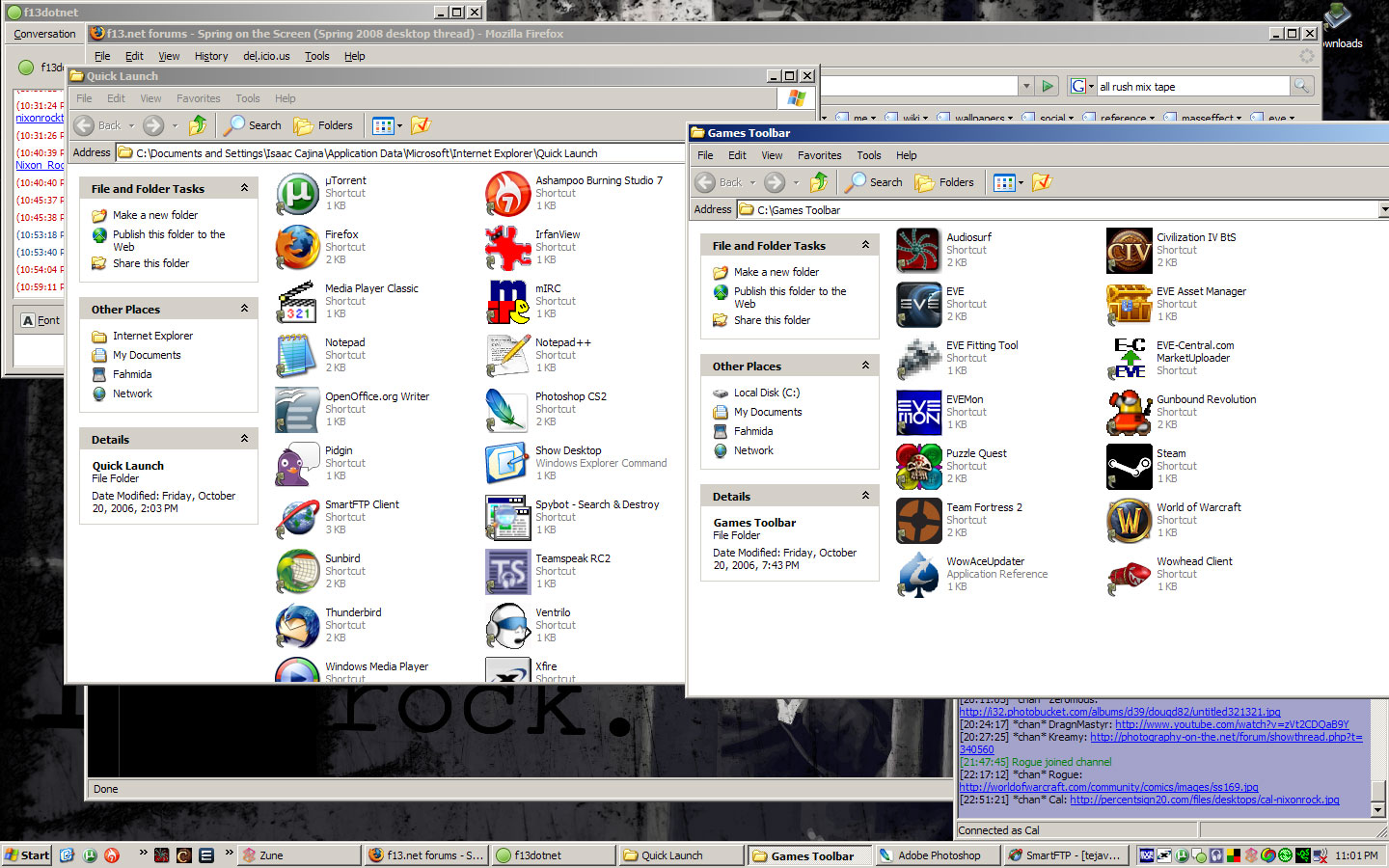This screenshot has width=1389, height=868.
Task: Collapse Details panel in Quick Launch window
Action: point(244,439)
